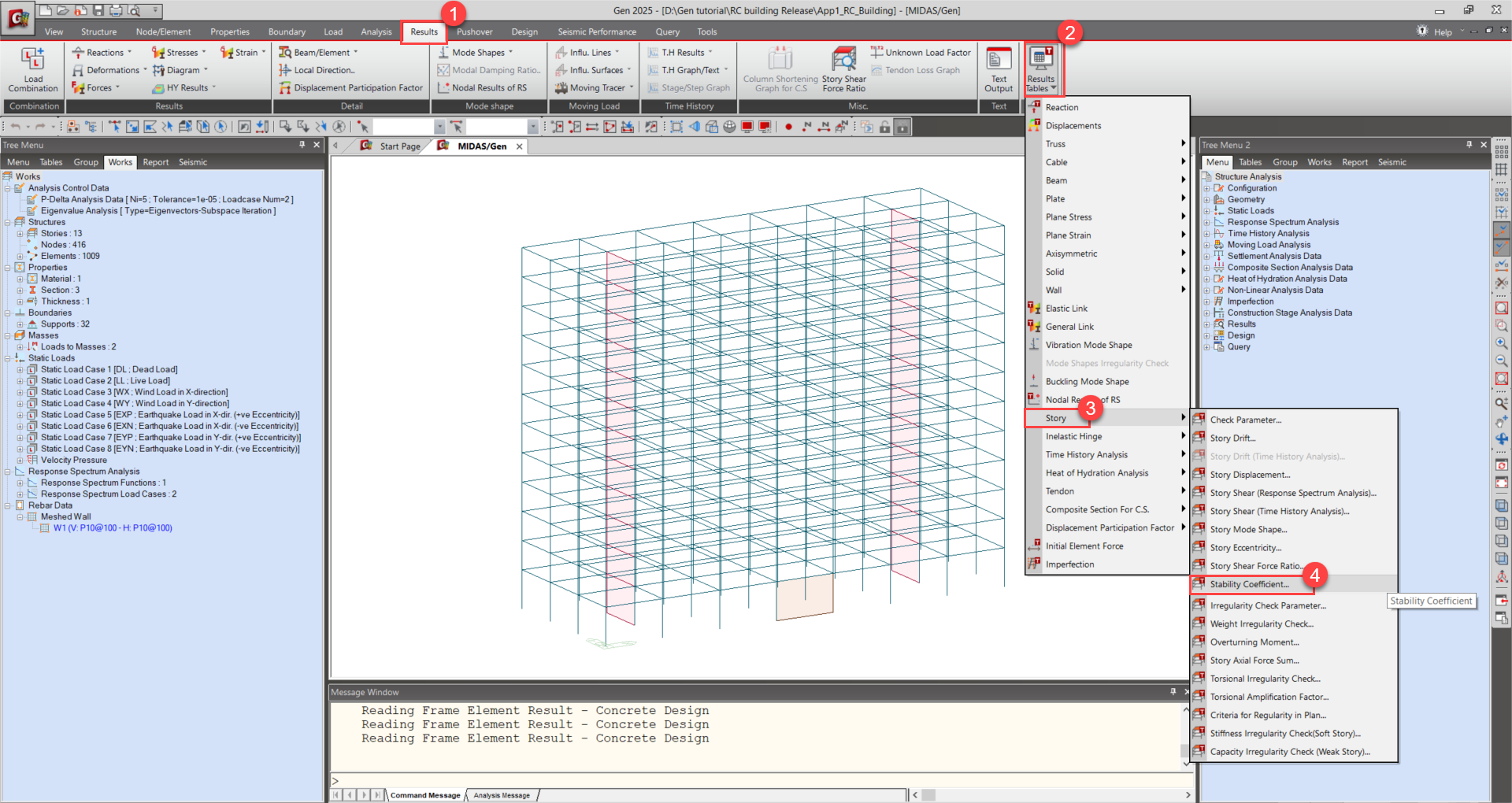
Task: Open Story Shear Force Ratio ribbon tool
Action: 843,69
